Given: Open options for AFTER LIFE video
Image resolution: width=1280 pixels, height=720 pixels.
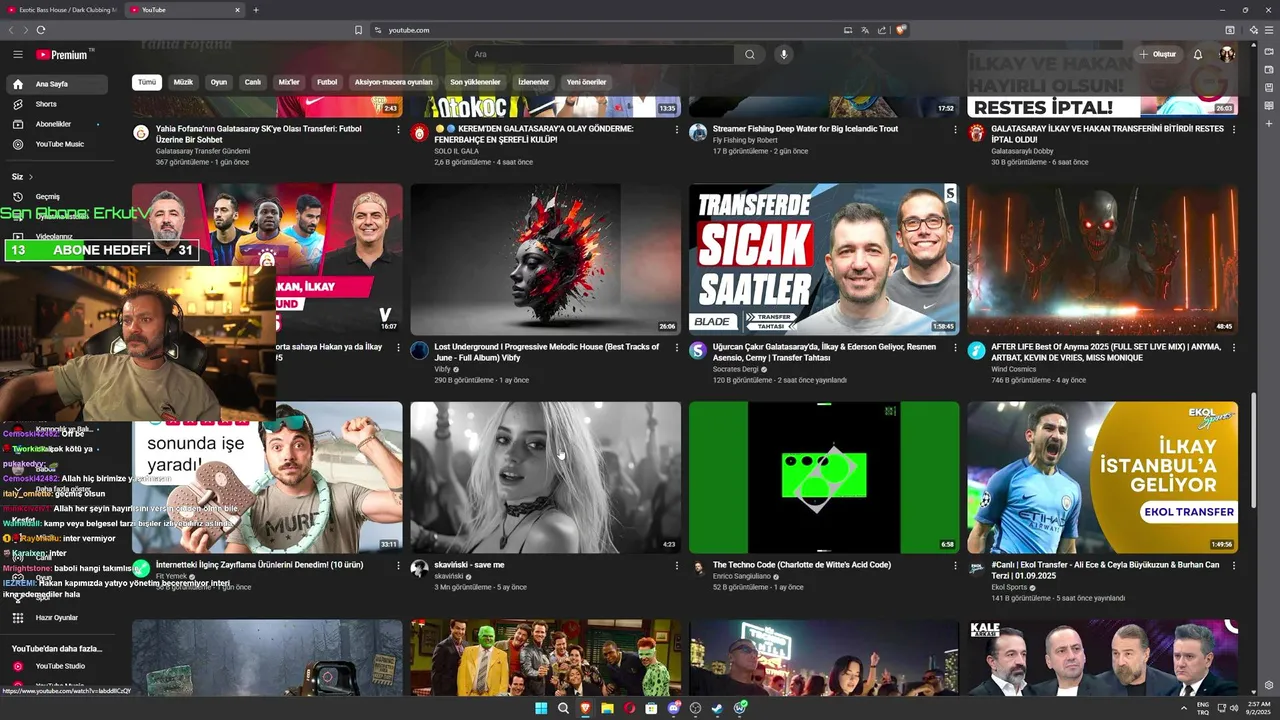Looking at the screenshot, I should coord(1233,347).
